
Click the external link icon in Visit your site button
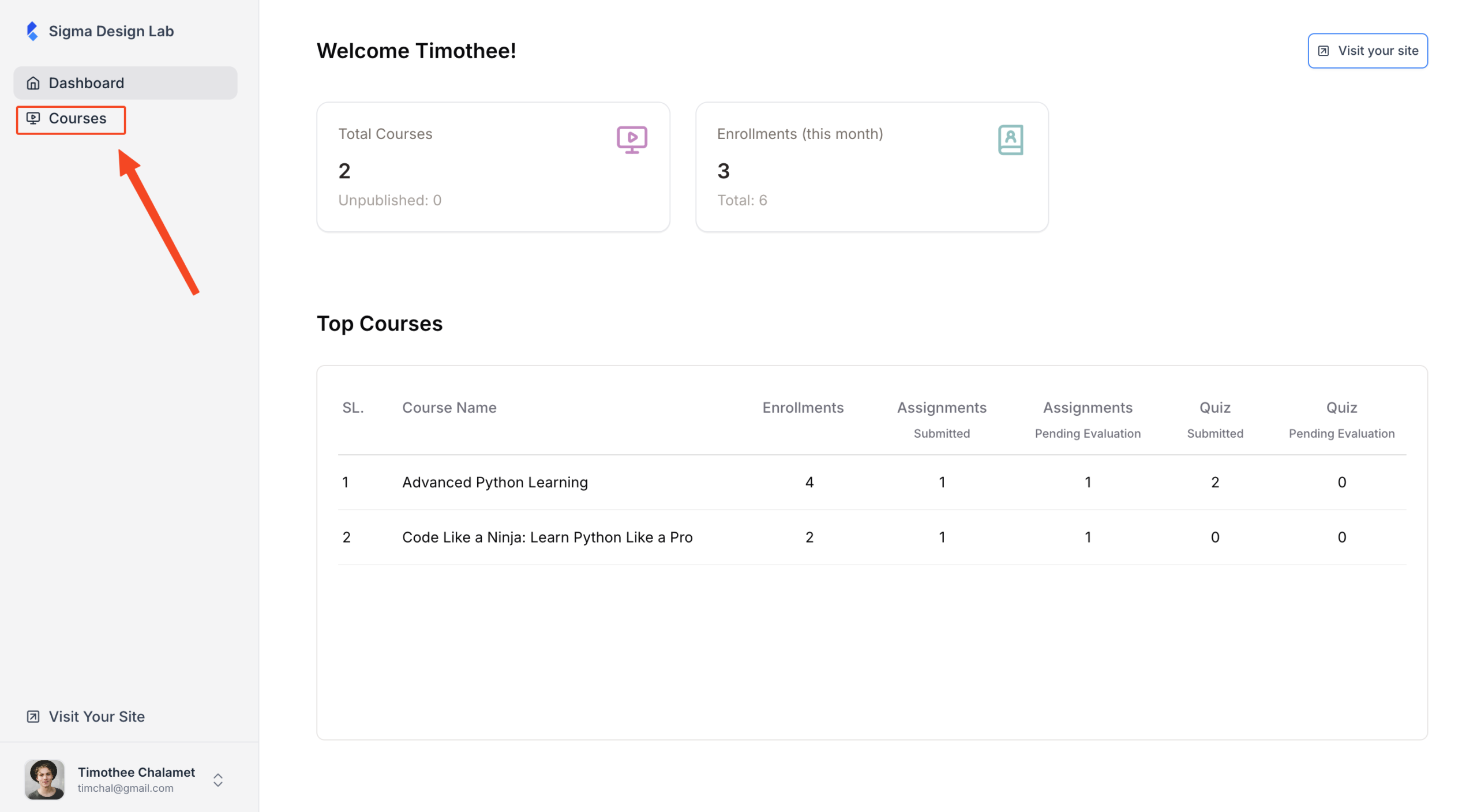pos(1323,51)
